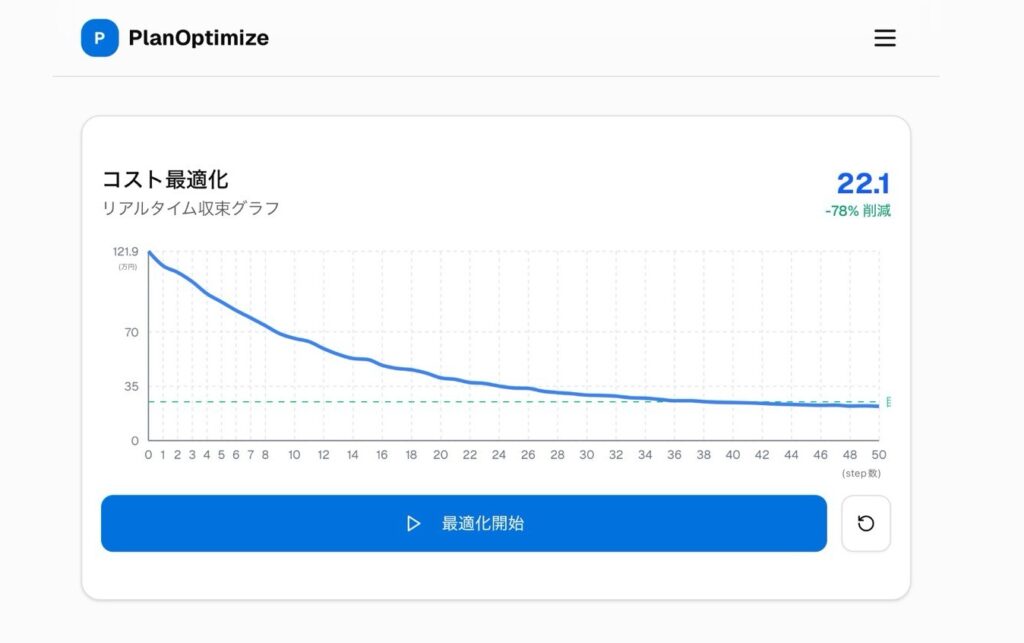Click the -78% 削減 reduction label
The width and height of the screenshot is (1024, 643).
pyautogui.click(x=857, y=211)
